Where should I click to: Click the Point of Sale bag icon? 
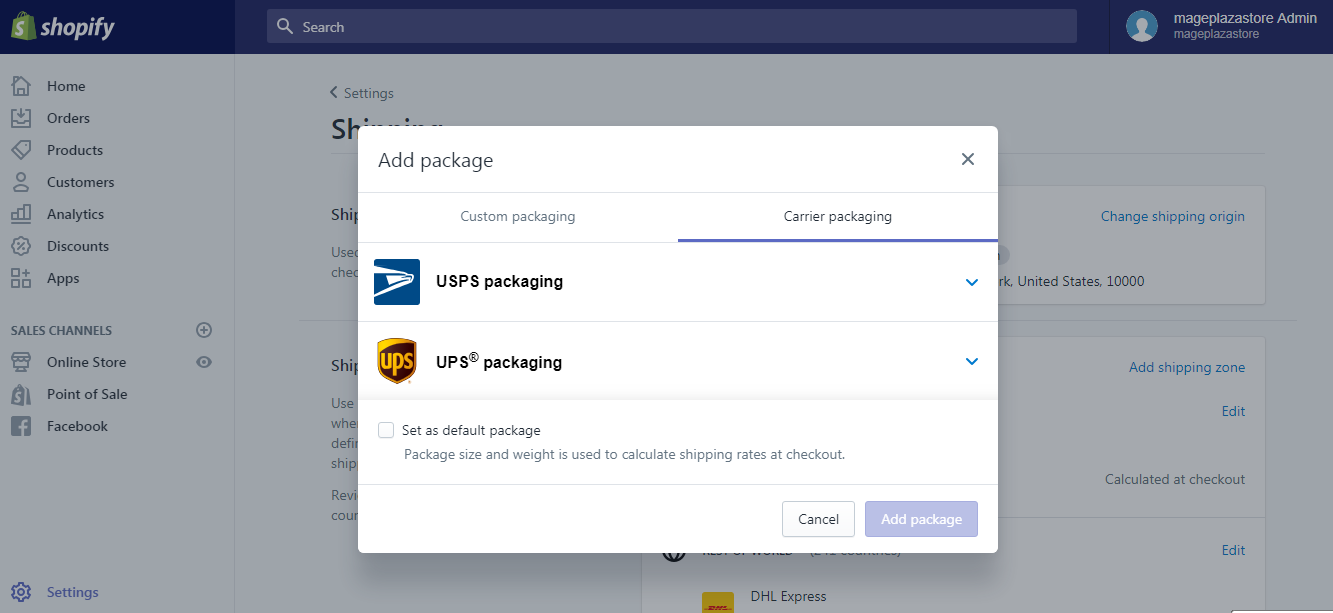[x=21, y=394]
